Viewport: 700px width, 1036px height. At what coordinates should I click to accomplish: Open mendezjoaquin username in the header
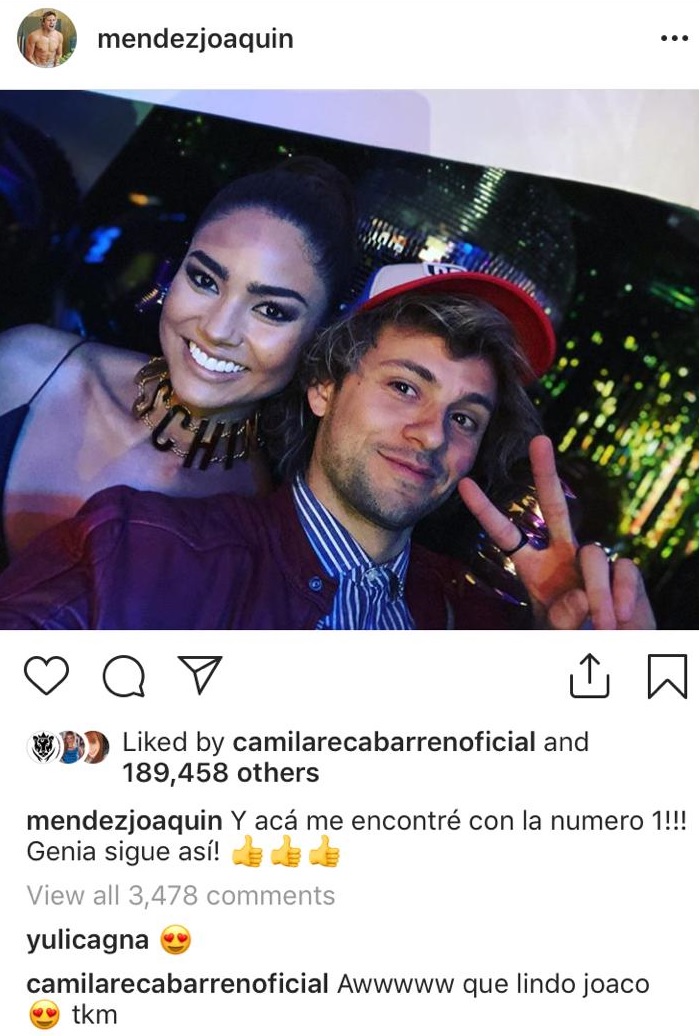point(196,39)
